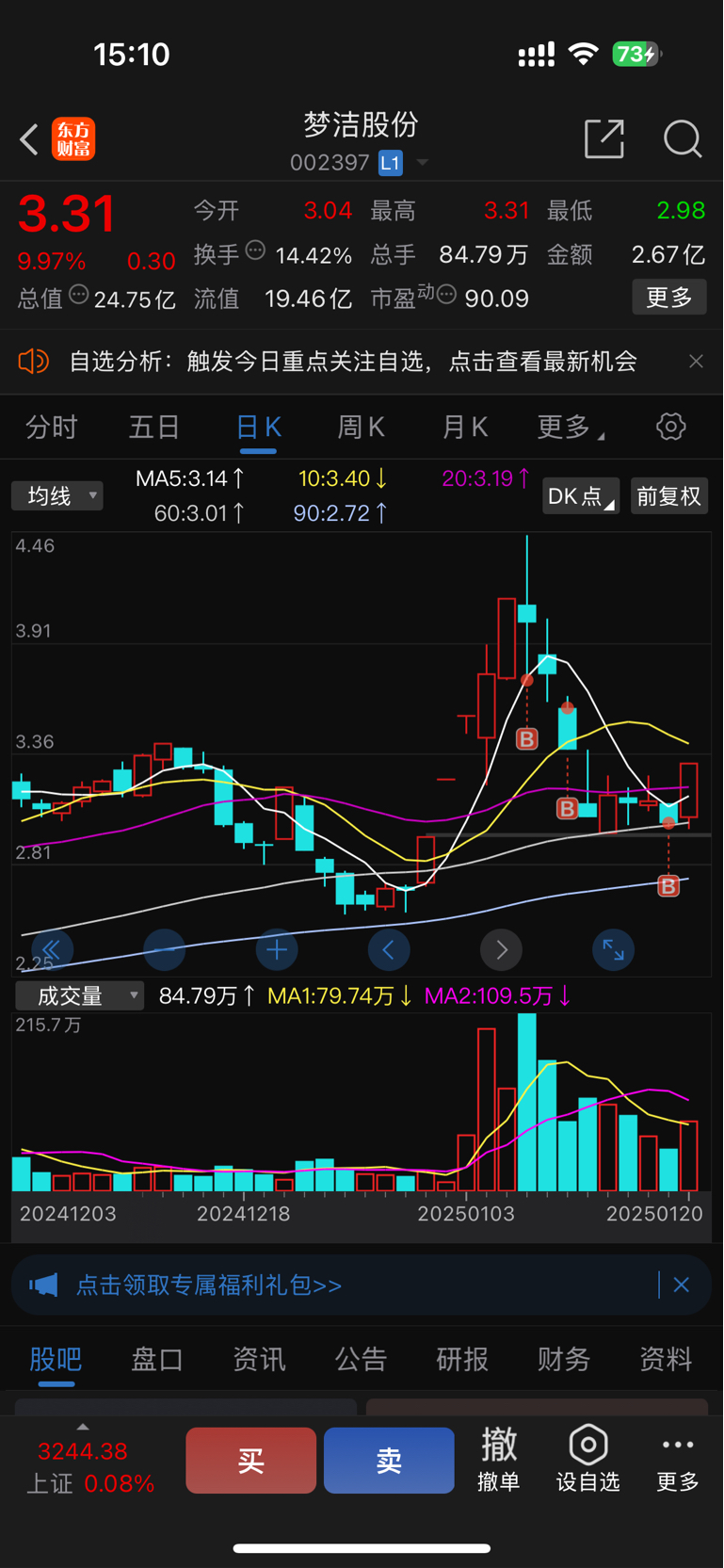Open the 均线 indicator dropdown

point(57,495)
